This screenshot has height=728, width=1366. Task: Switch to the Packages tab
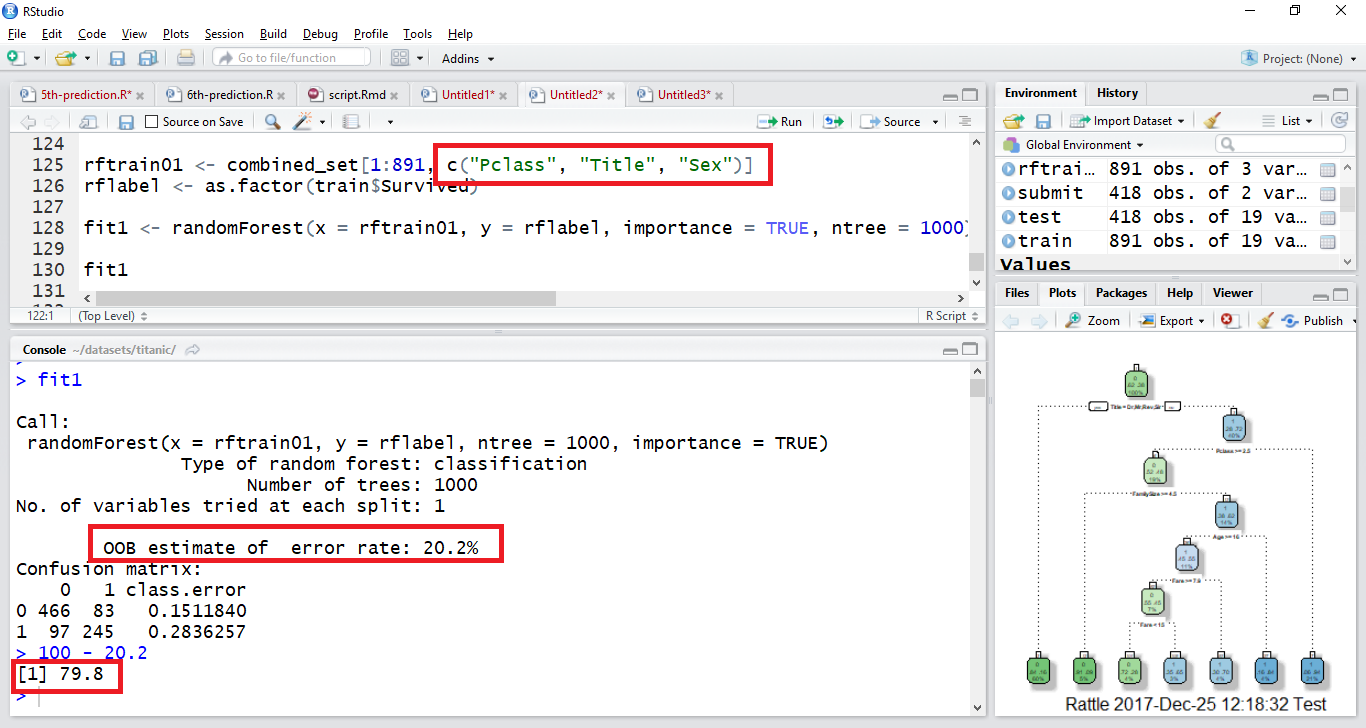pos(1121,293)
